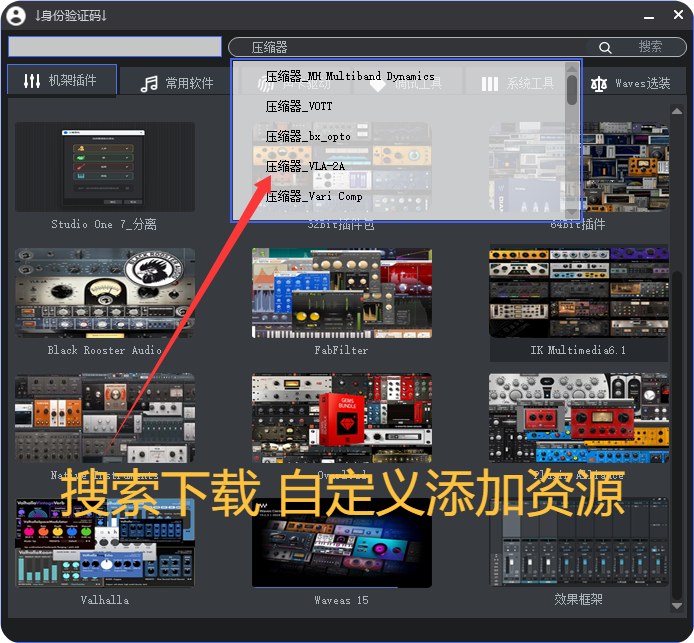Open the 机架插件 tab
Screen dimensions: 694x643
62,80
